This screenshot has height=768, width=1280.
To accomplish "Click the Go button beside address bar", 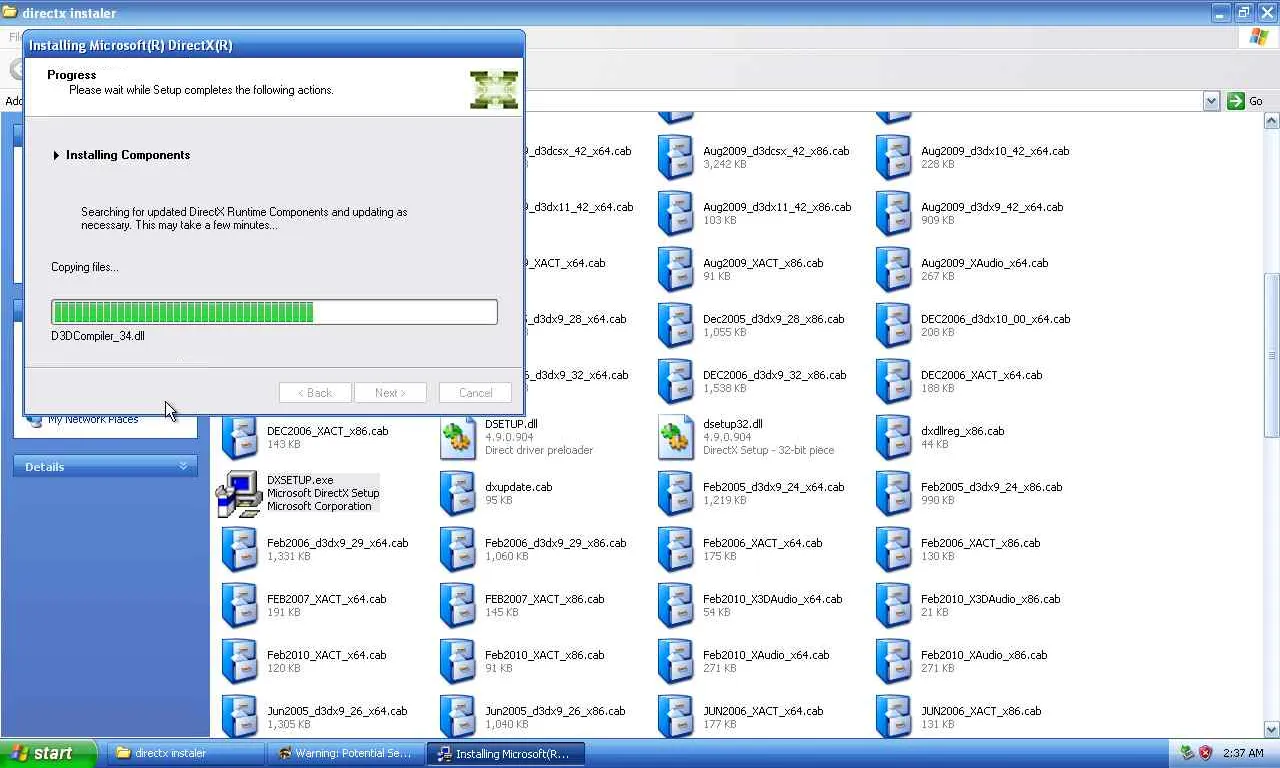I will pos(1246,101).
